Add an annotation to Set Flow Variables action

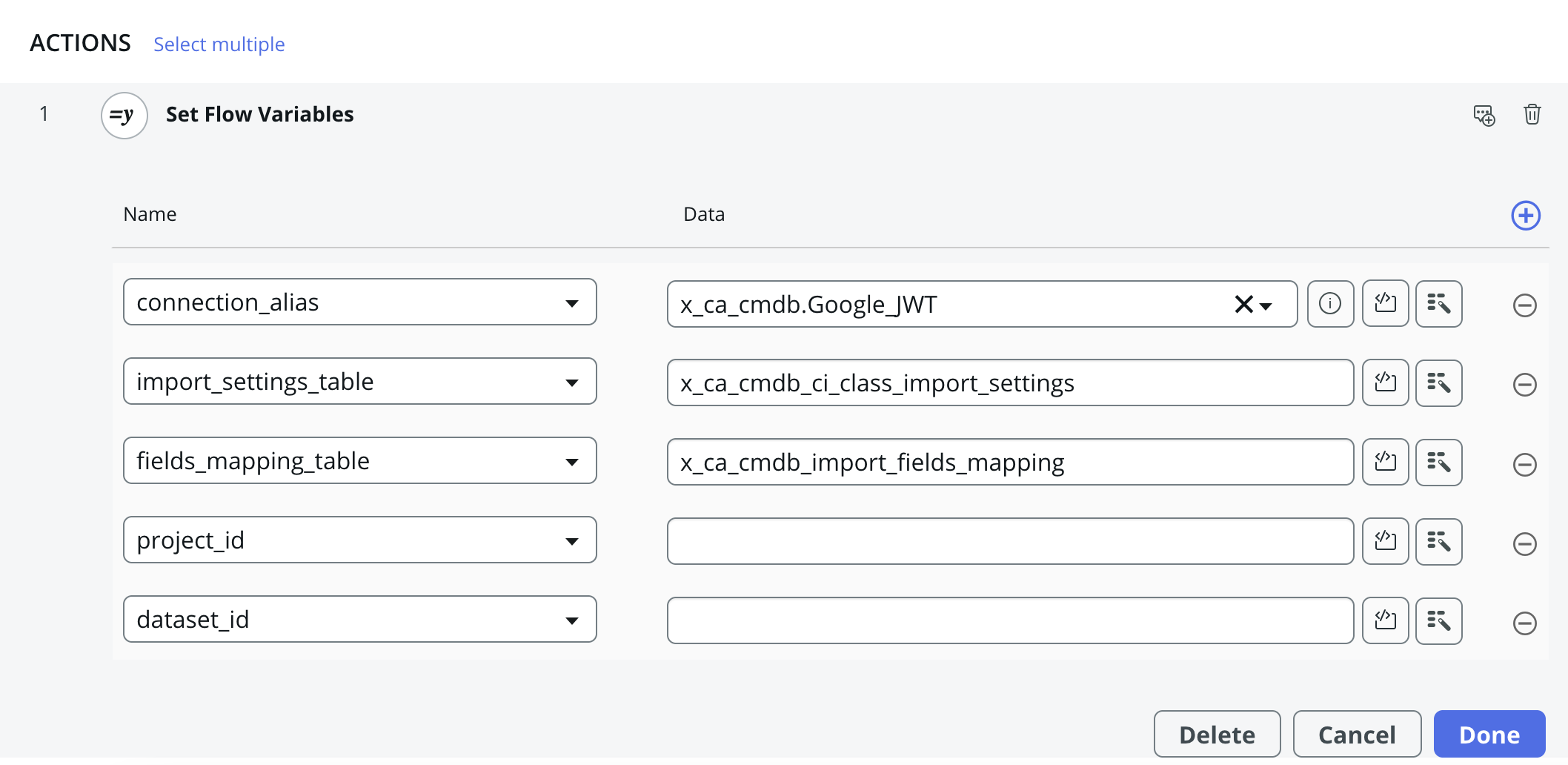1484,116
